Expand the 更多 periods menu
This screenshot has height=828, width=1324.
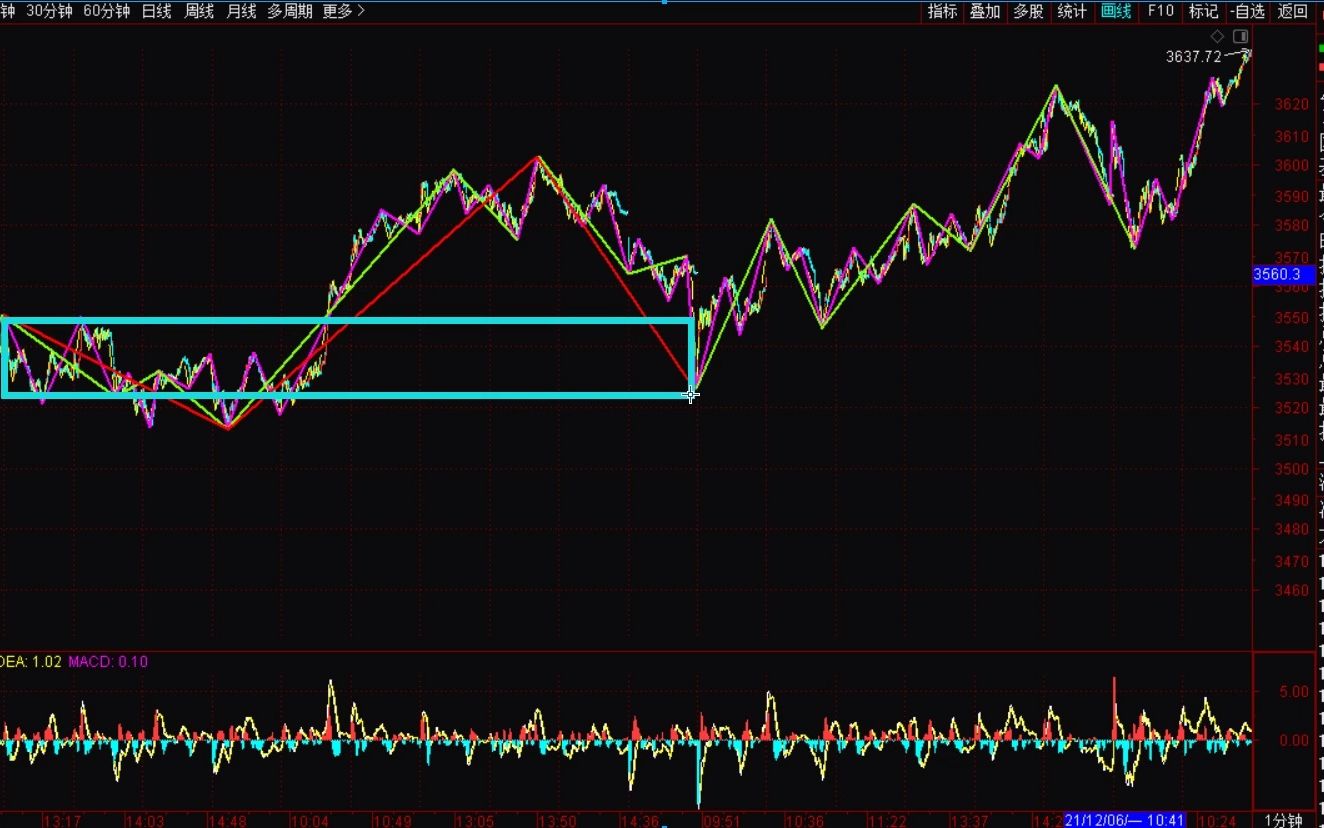[343, 11]
